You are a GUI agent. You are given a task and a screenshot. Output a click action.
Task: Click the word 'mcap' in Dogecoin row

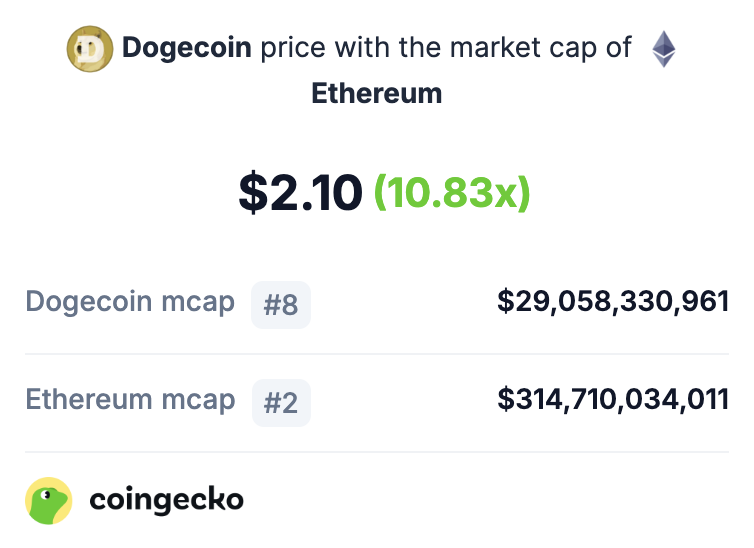coord(198,304)
